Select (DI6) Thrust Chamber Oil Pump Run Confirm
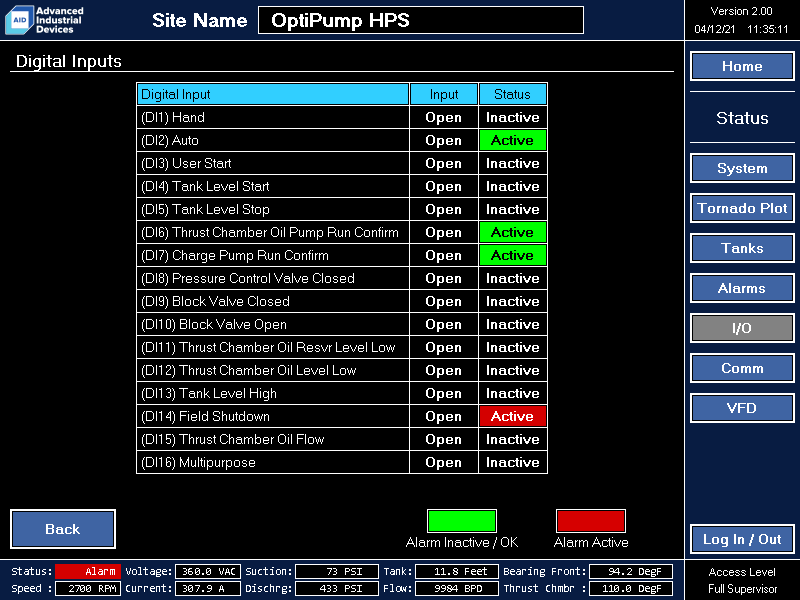This screenshot has height=600, width=800. pyautogui.click(x=270, y=232)
